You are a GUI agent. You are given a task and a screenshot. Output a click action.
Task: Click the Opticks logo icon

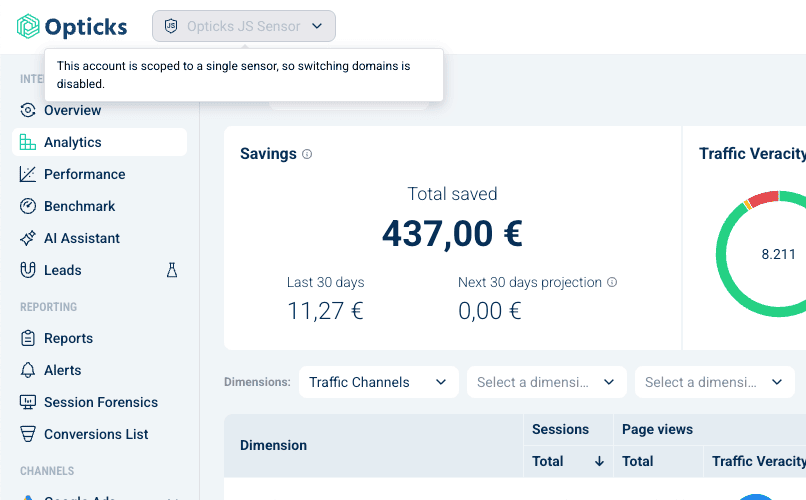(x=28, y=26)
